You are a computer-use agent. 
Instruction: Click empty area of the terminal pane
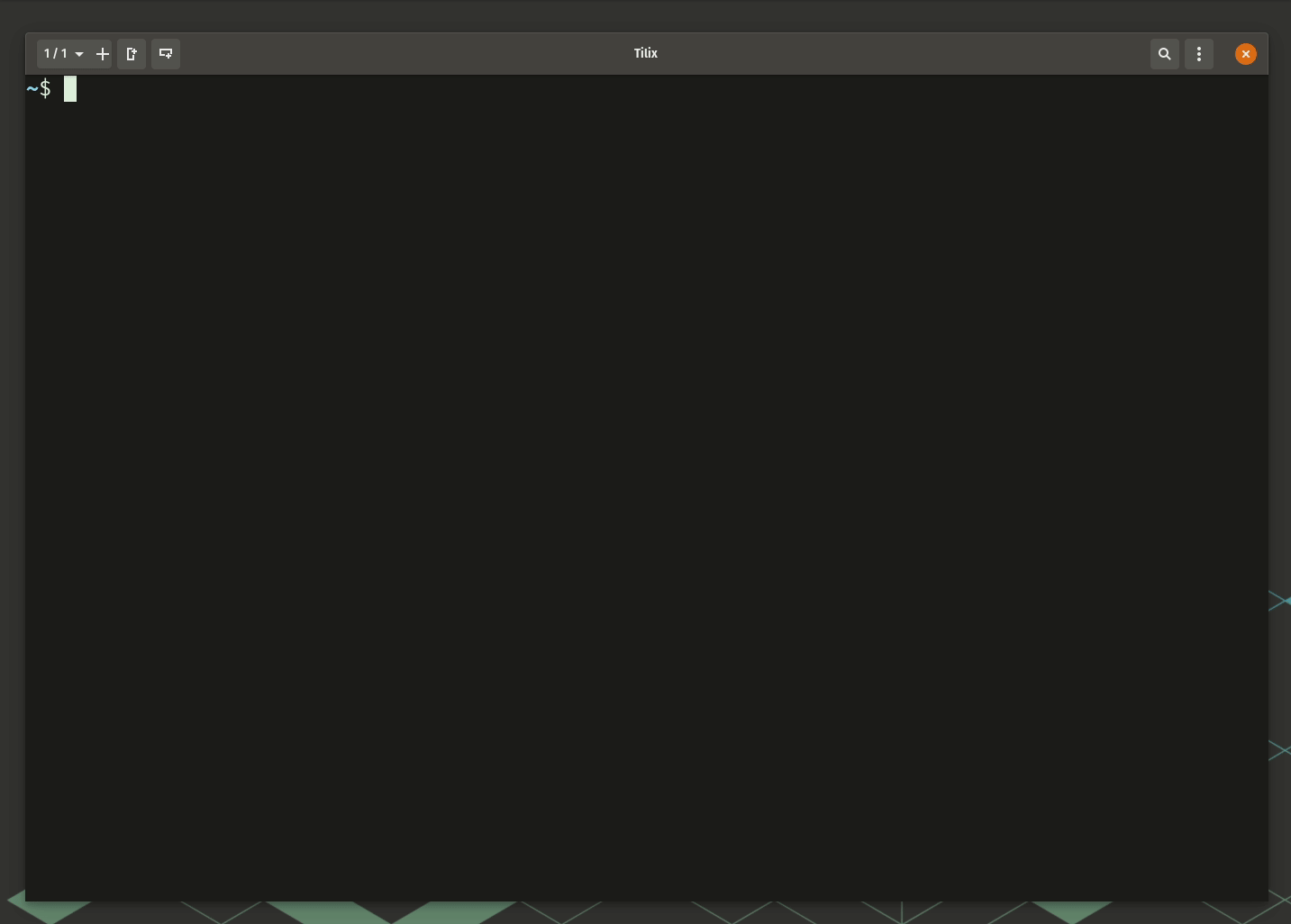pyautogui.click(x=646, y=495)
